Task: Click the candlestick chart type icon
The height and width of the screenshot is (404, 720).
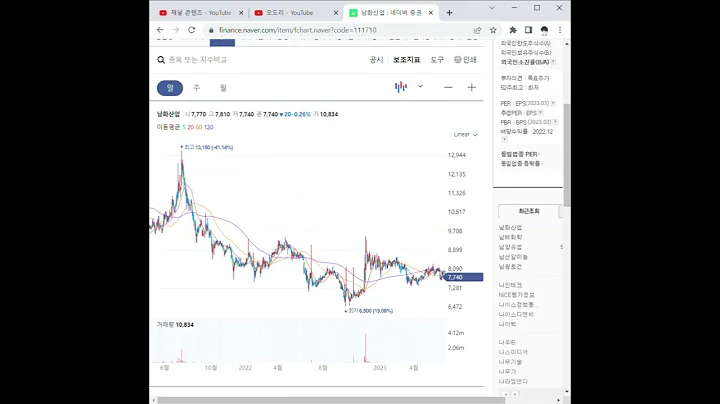Action: tap(401, 87)
